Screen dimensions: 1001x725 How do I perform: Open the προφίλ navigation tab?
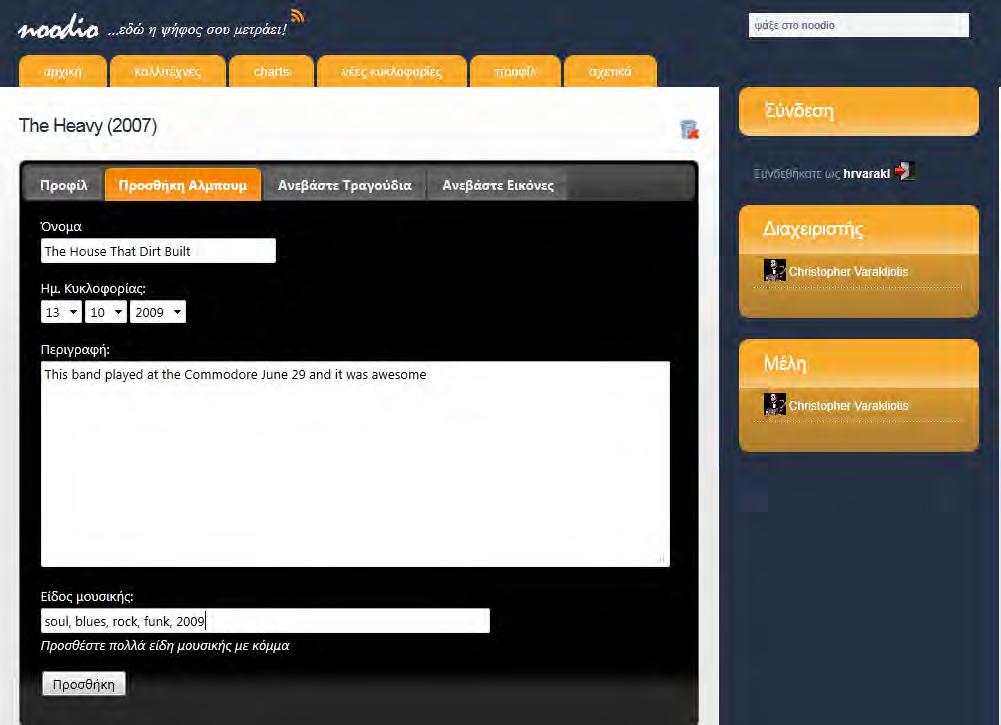pos(515,71)
